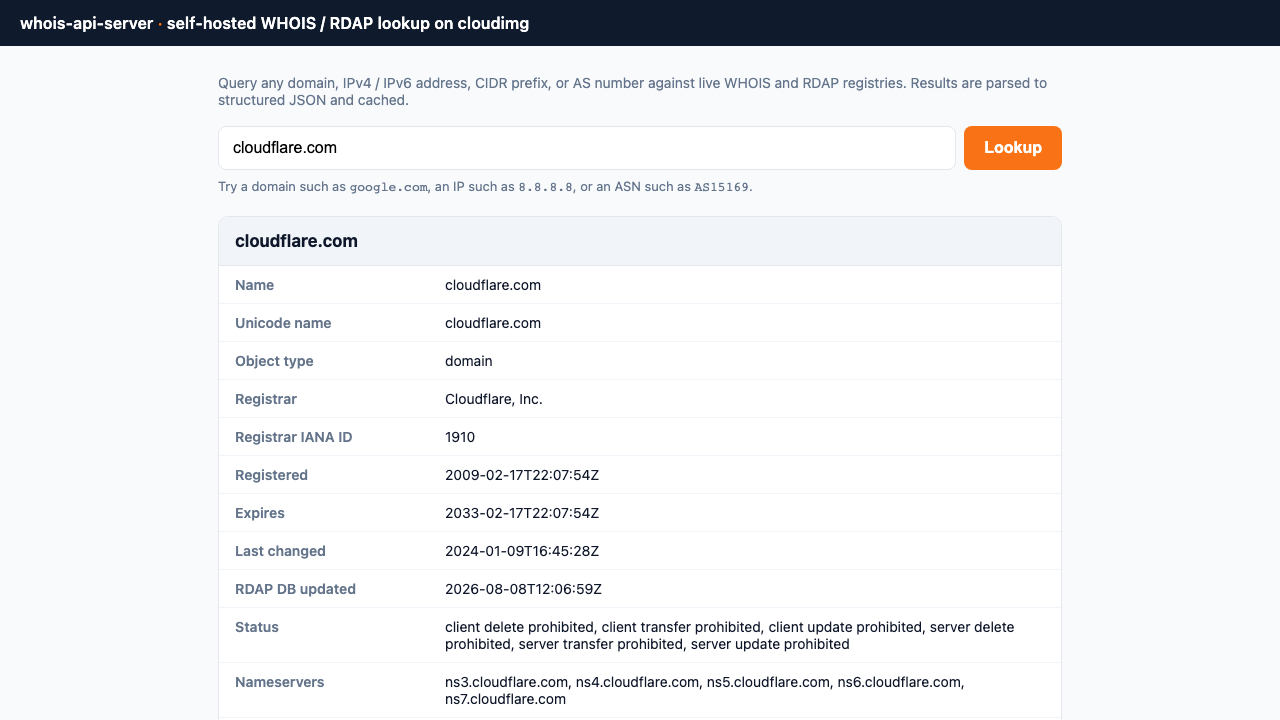1280x720 pixels.
Task: Click the 'client delete prohibited' status list
Action: 730,636
